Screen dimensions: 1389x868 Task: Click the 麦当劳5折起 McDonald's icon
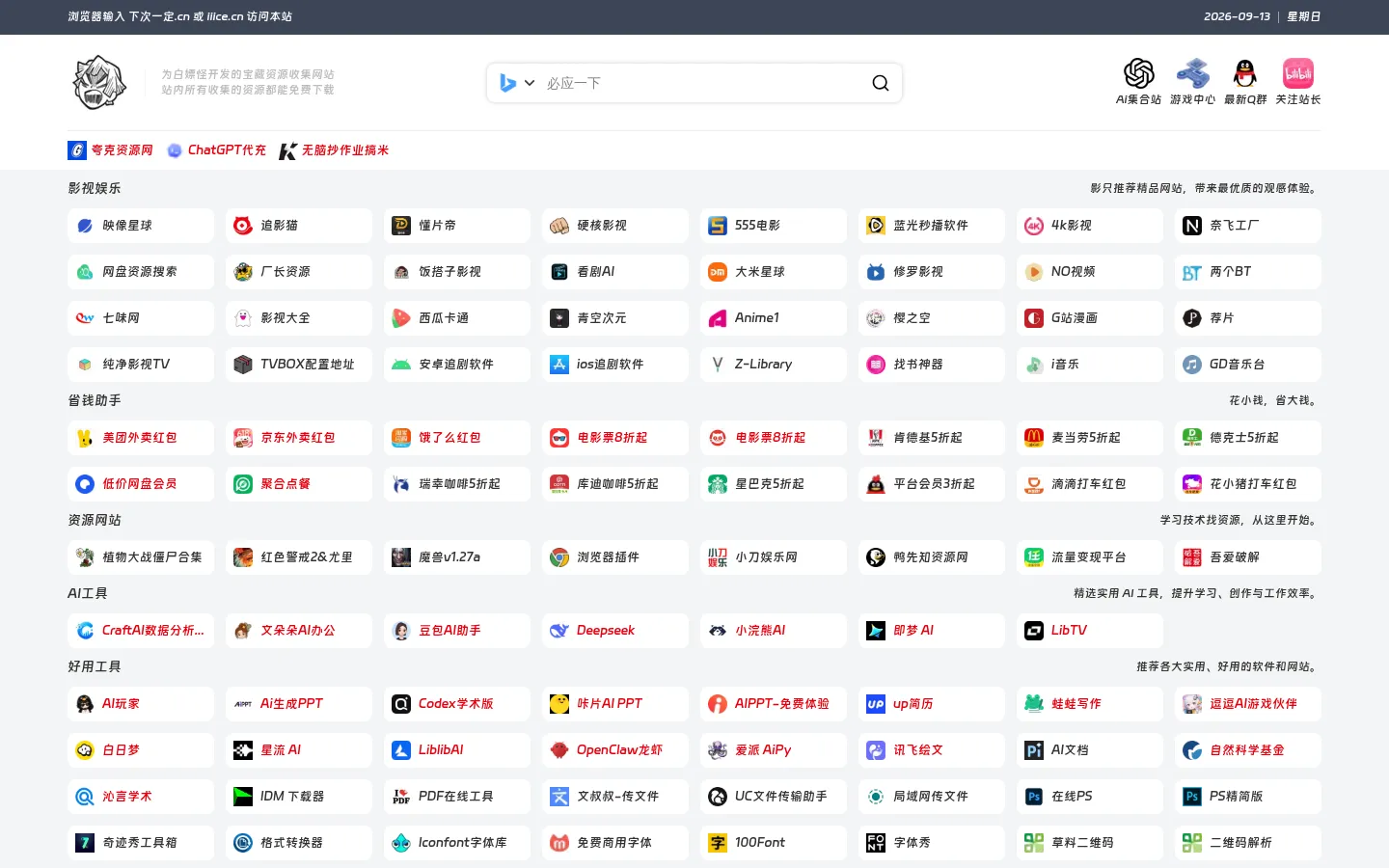[x=1034, y=438]
